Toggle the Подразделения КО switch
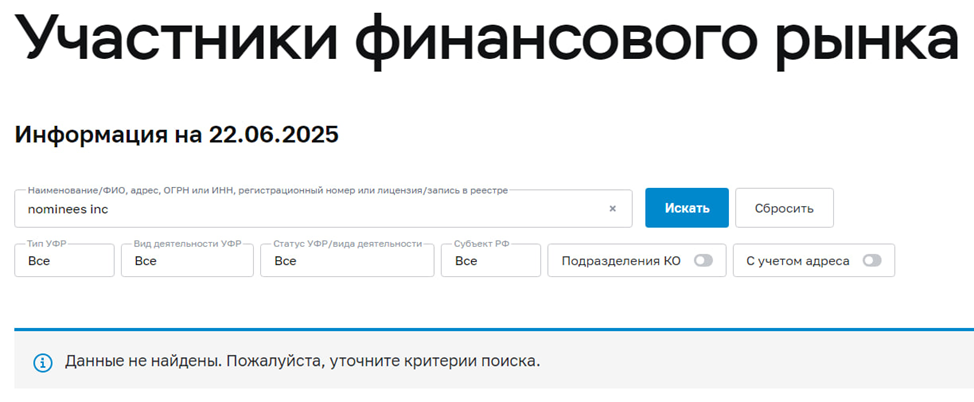974x402 pixels. click(x=703, y=261)
